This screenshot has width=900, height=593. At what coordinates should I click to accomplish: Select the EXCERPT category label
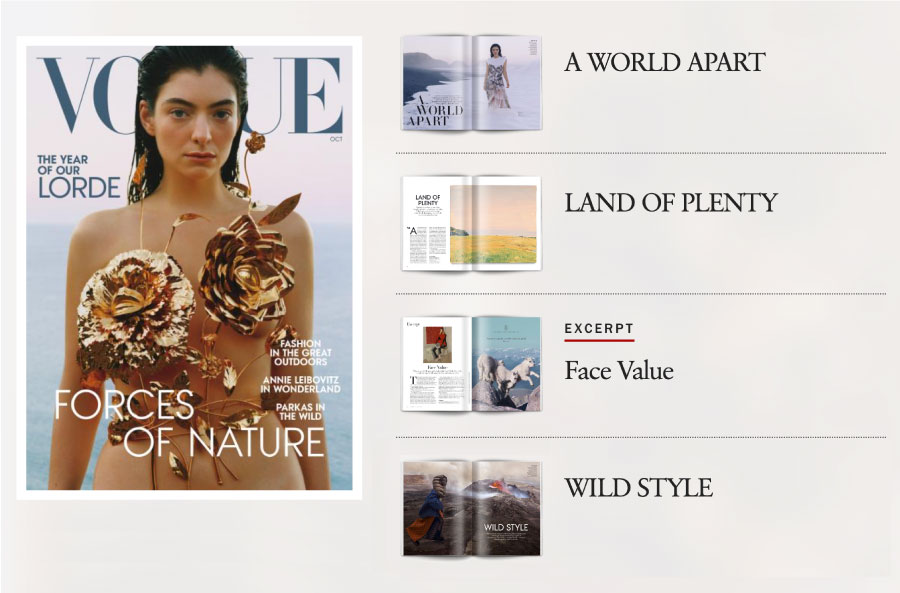(x=599, y=329)
